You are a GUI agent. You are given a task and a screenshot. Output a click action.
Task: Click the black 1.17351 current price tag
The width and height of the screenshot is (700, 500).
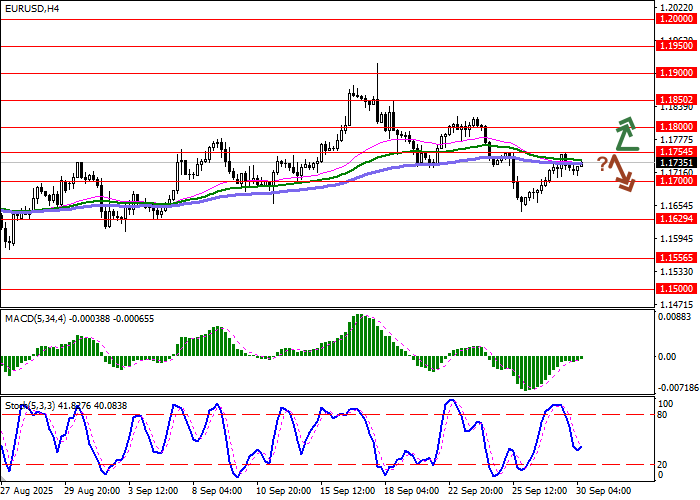pos(677,161)
